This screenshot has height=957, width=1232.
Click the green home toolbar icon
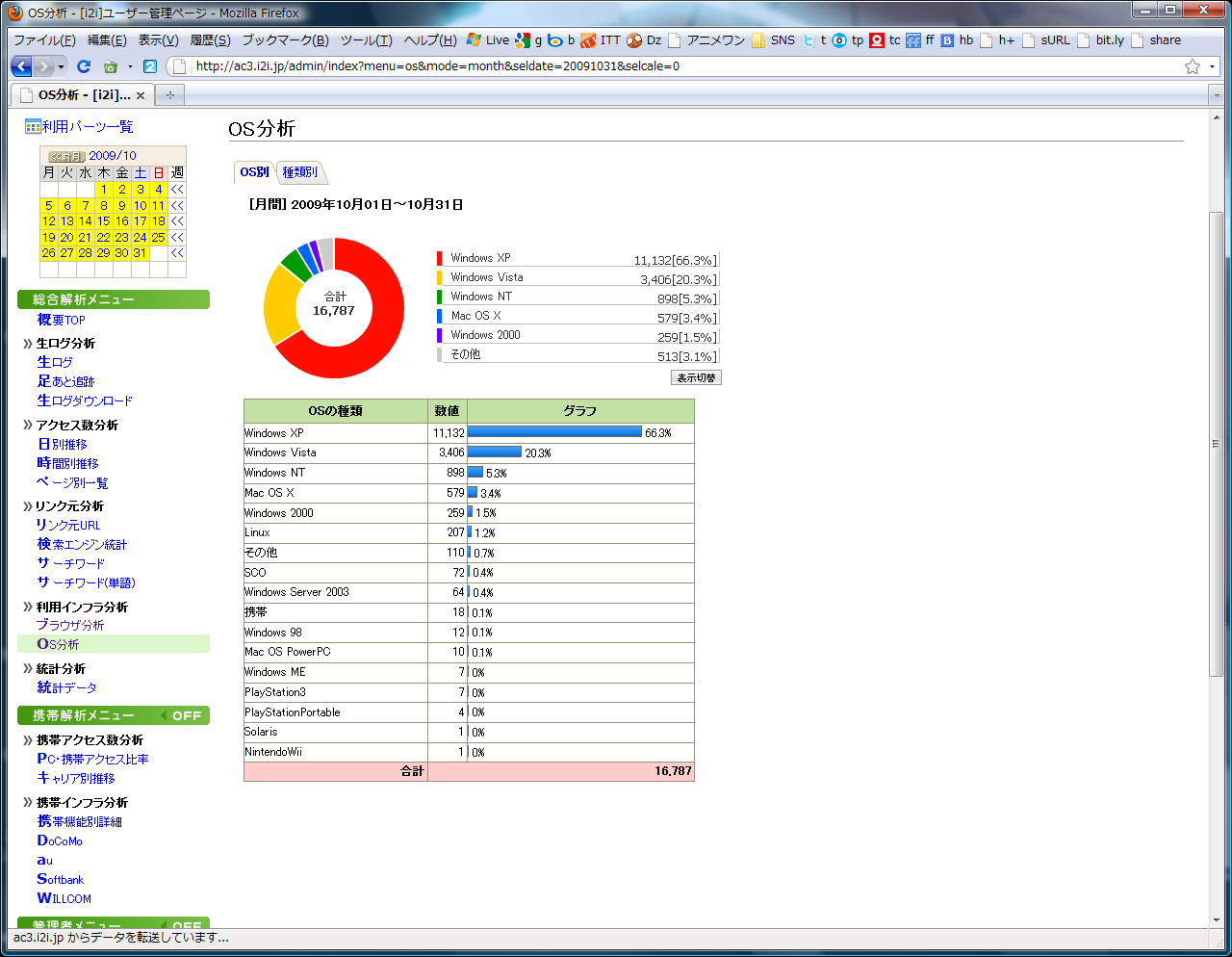pos(110,66)
